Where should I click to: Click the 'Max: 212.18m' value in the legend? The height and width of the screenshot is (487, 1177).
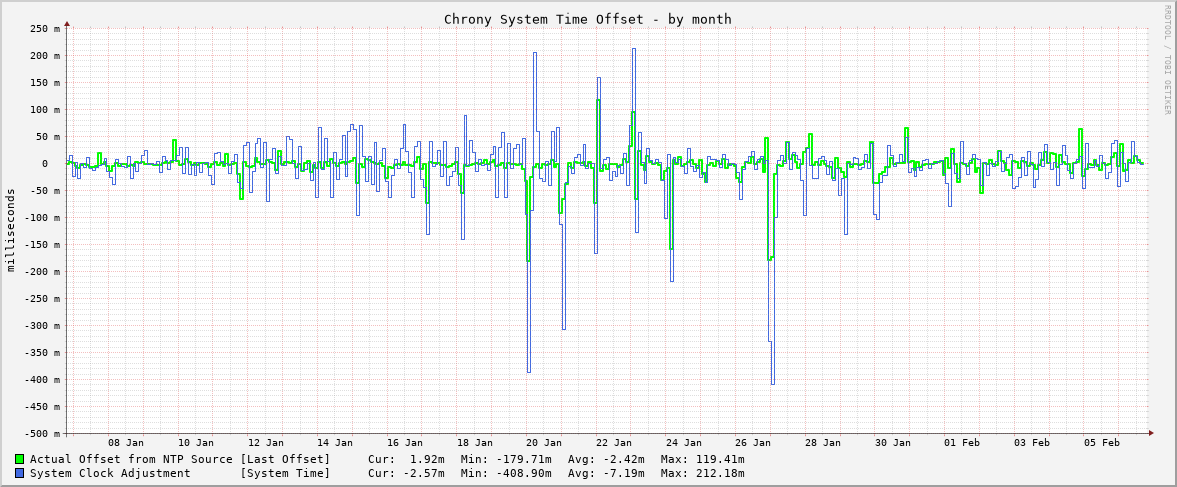(703, 473)
